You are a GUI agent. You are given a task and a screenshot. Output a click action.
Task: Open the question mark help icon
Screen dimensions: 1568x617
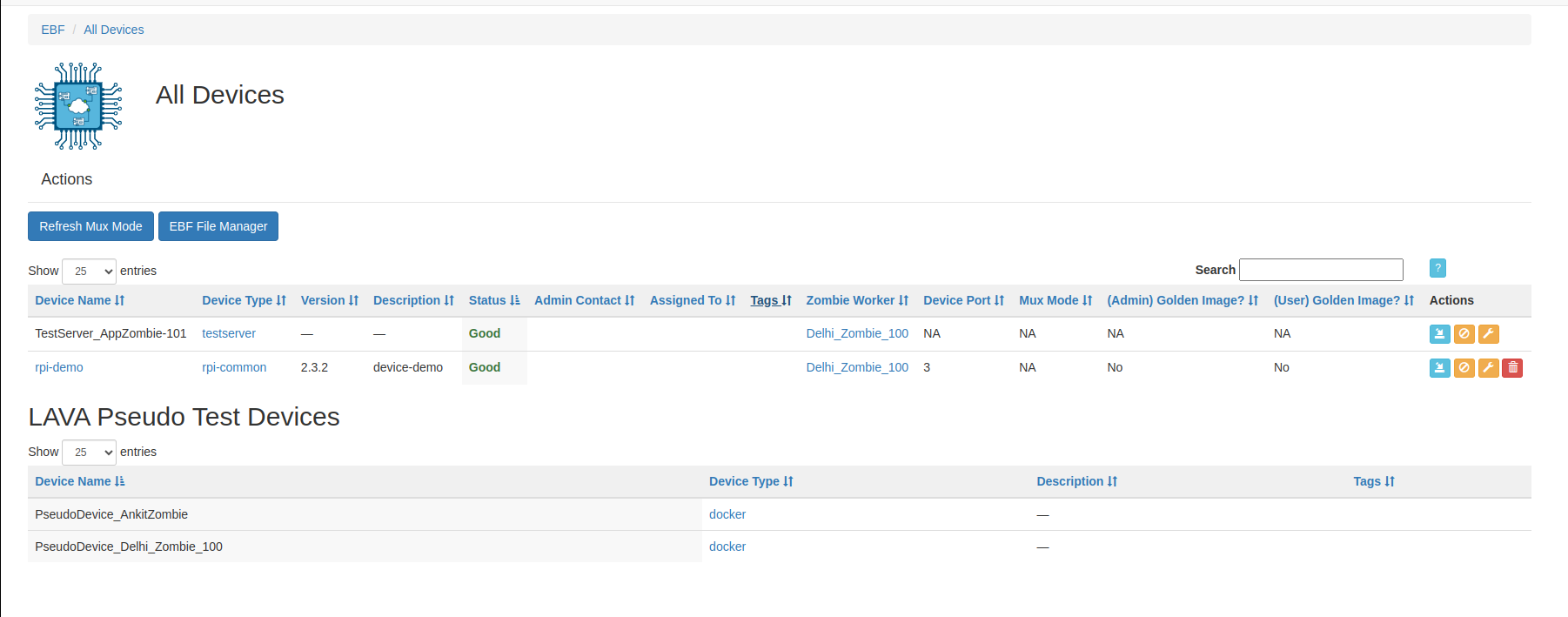tap(1437, 268)
